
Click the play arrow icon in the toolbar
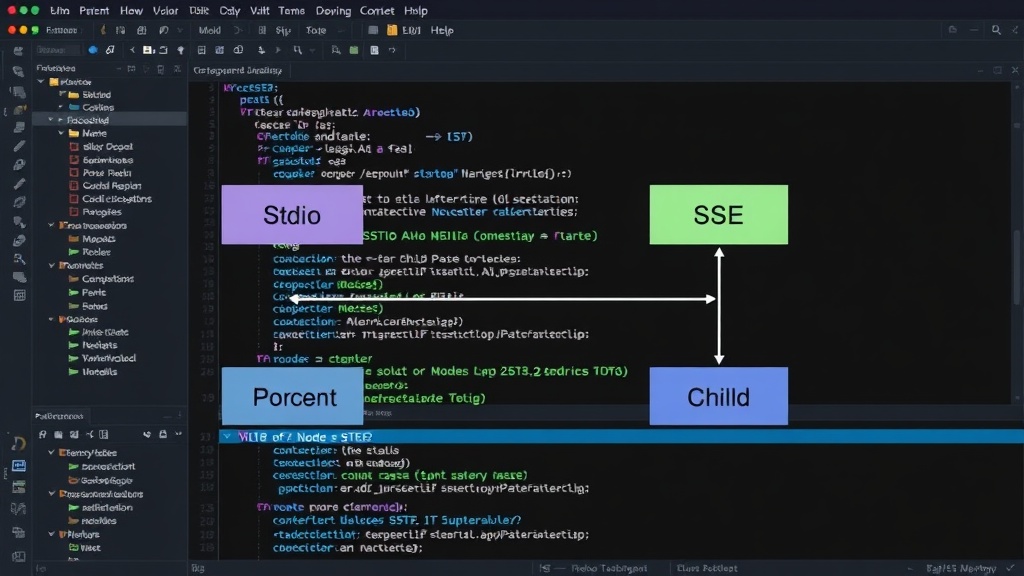(278, 50)
